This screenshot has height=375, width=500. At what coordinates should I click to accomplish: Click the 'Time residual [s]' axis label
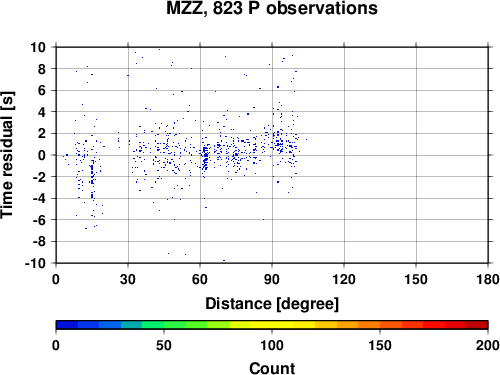tap(7, 155)
